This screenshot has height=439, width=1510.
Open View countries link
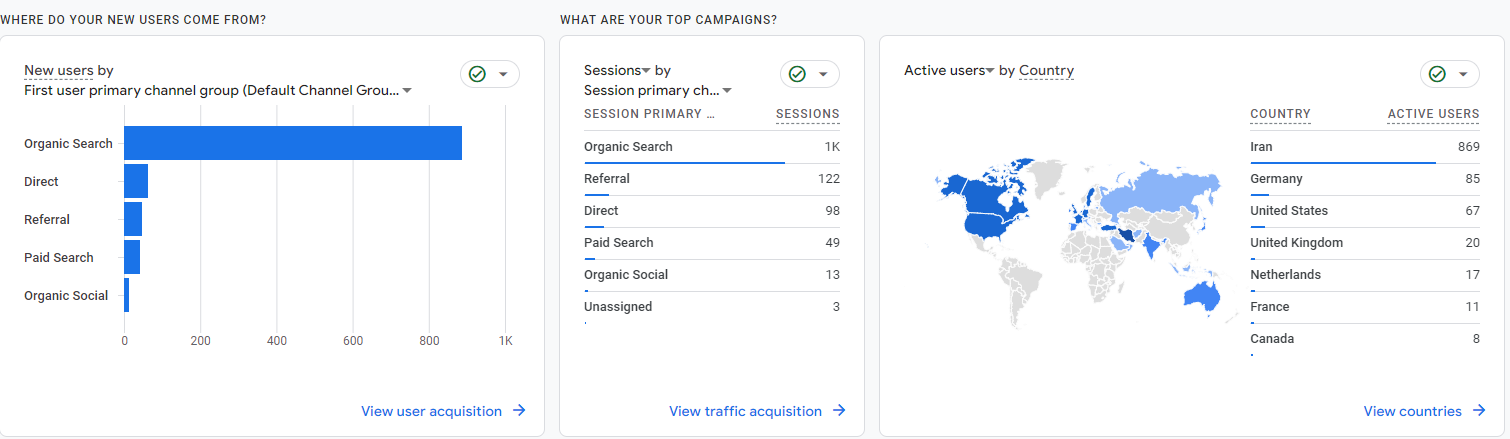pyautogui.click(x=1412, y=411)
